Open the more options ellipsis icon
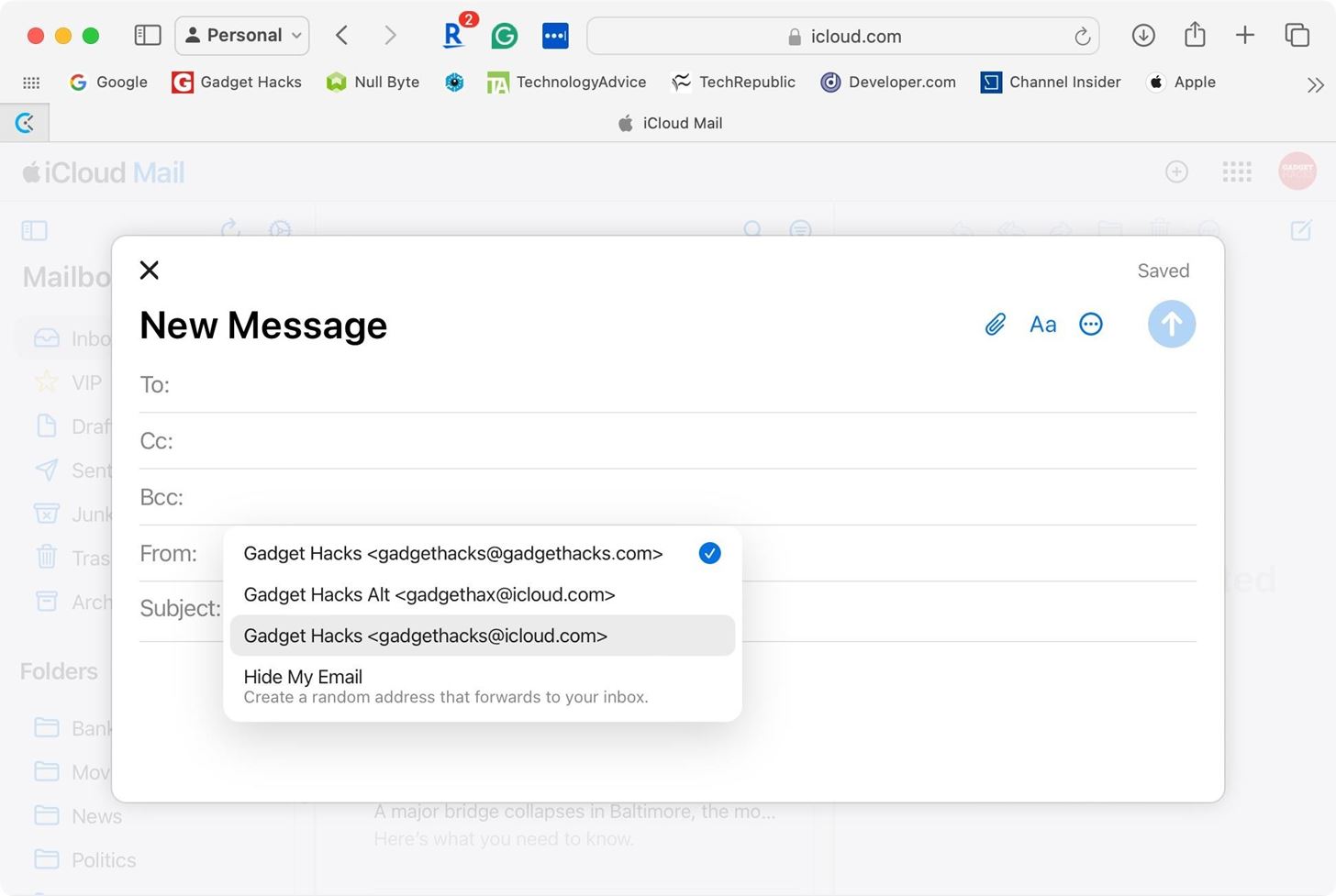The height and width of the screenshot is (896, 1336). pos(1090,325)
